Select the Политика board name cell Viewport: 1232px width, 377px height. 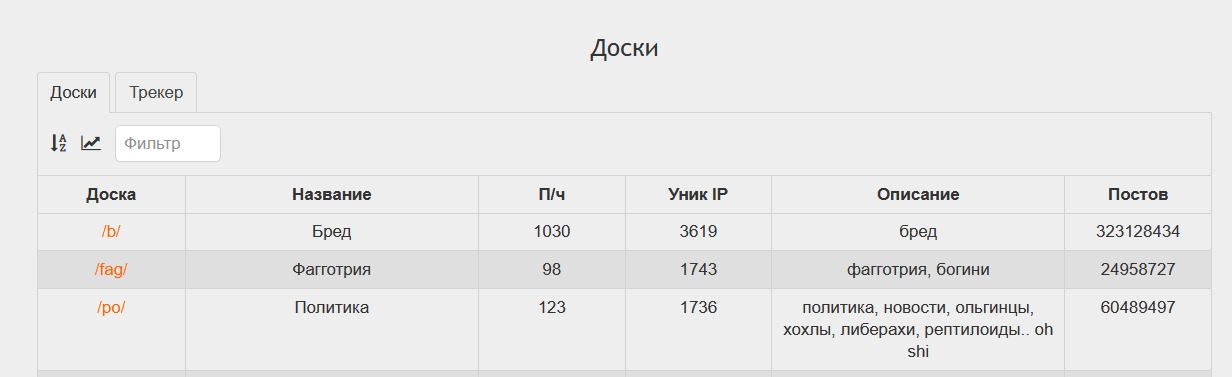point(332,329)
